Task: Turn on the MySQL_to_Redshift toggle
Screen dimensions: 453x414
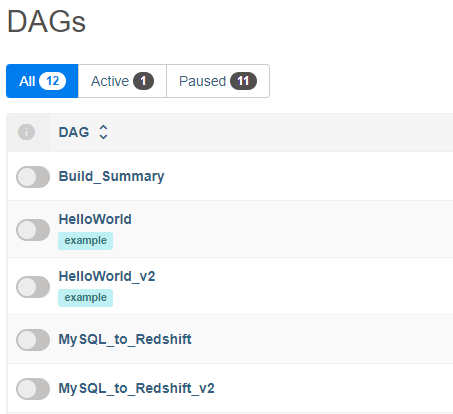Action: pos(33,340)
